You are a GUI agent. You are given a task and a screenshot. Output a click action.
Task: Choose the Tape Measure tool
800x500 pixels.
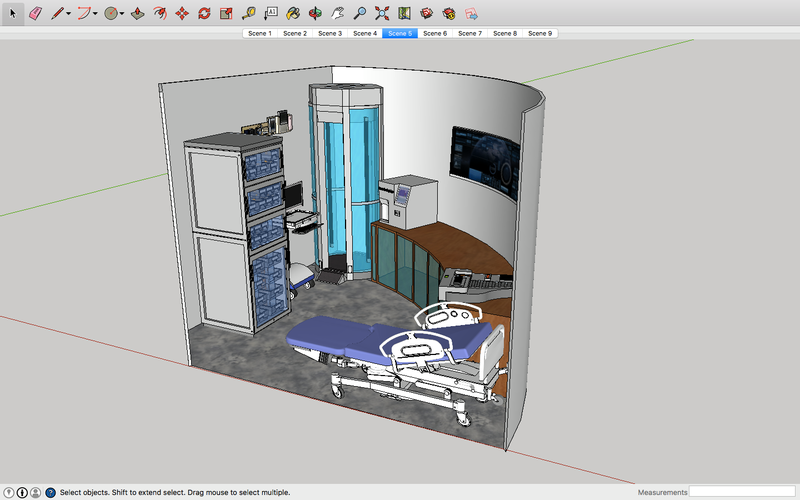point(248,14)
